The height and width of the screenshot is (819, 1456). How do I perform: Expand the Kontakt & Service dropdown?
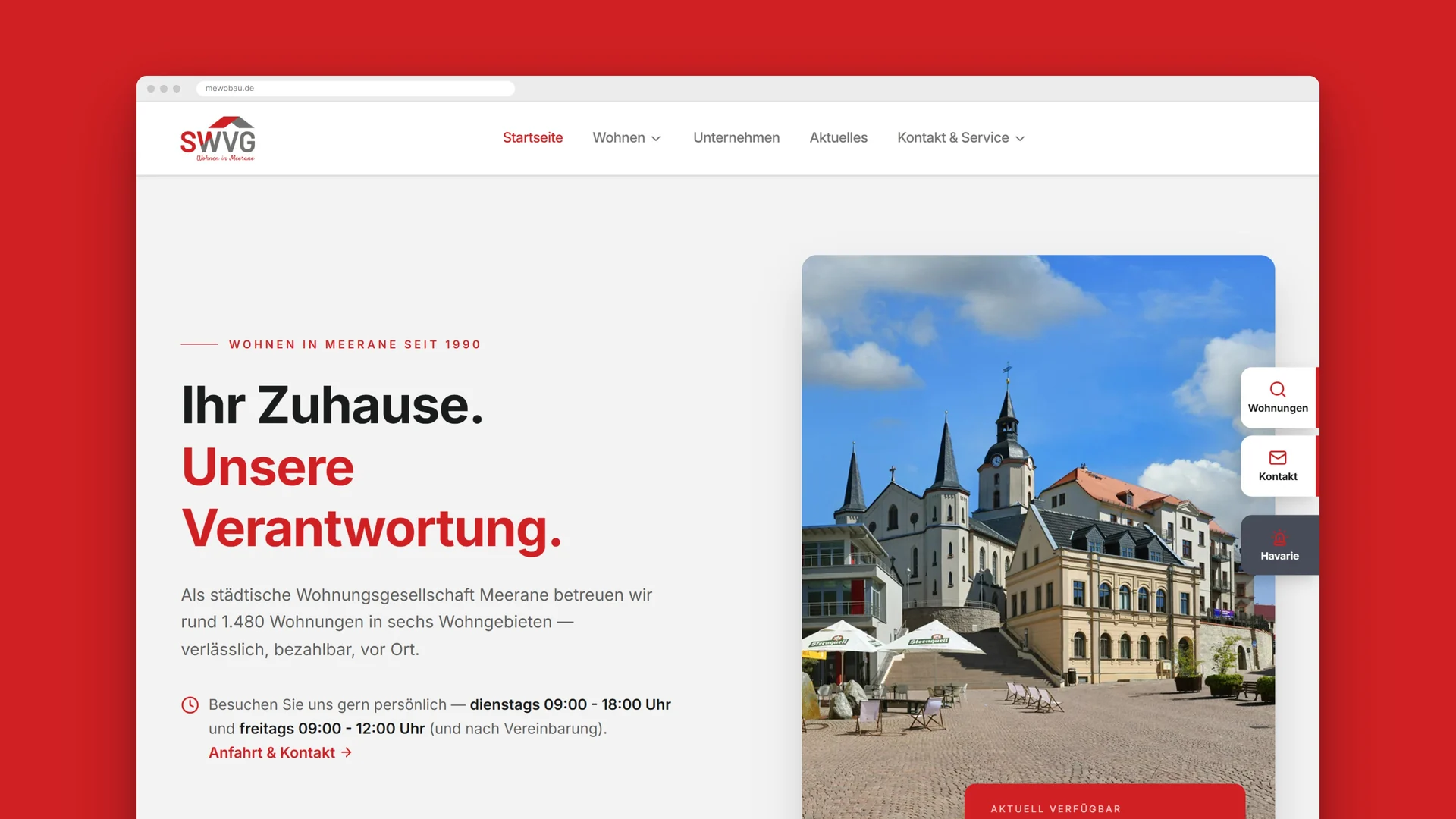coord(961,137)
